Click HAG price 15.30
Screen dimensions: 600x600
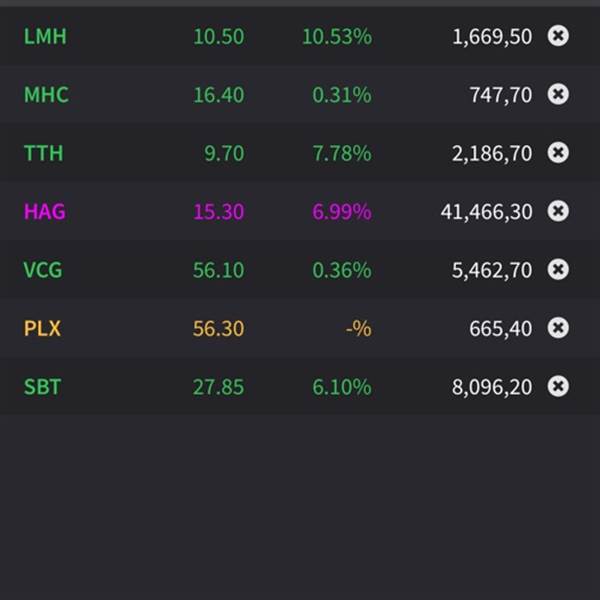click(x=218, y=212)
